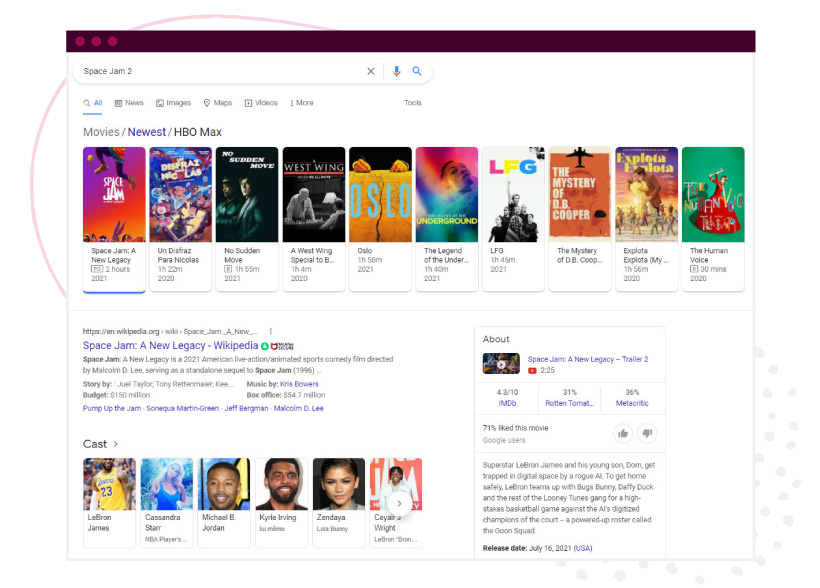Image resolution: width=820 pixels, height=588 pixels.
Task: Open the More search options menu
Action: (302, 103)
